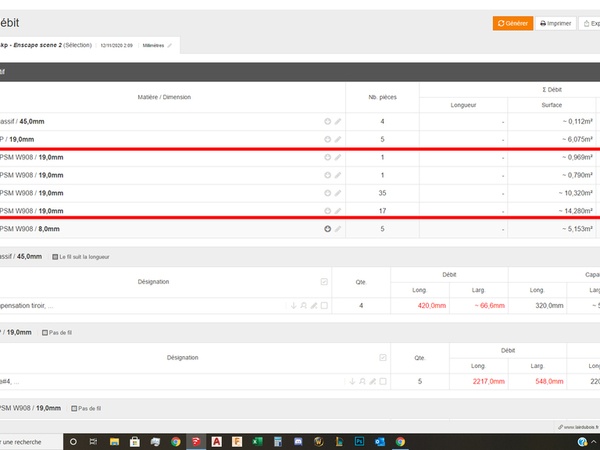Click the Export button at top right

point(590,23)
